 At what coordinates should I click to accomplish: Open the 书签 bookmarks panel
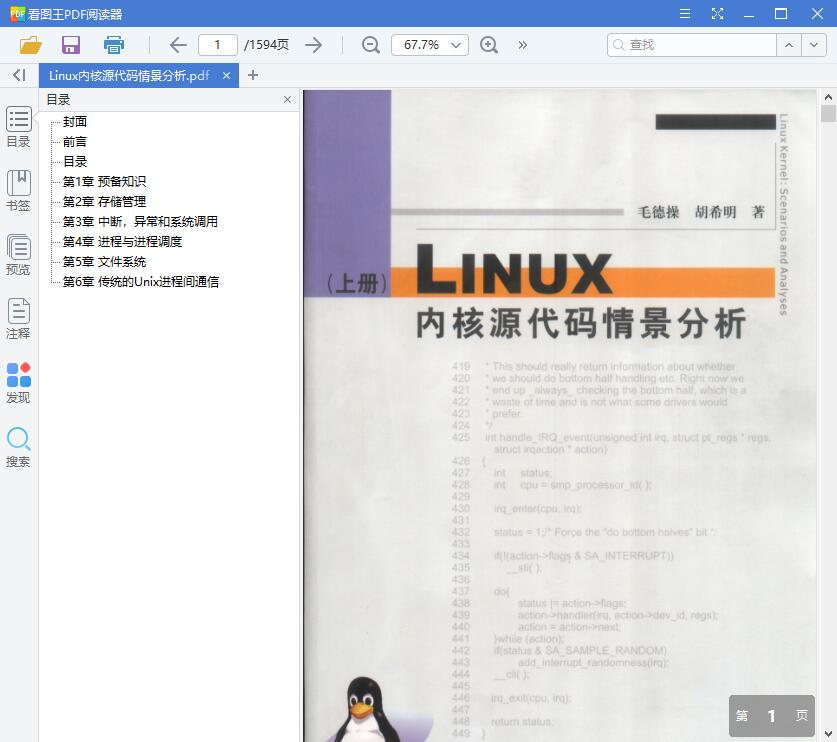19,191
